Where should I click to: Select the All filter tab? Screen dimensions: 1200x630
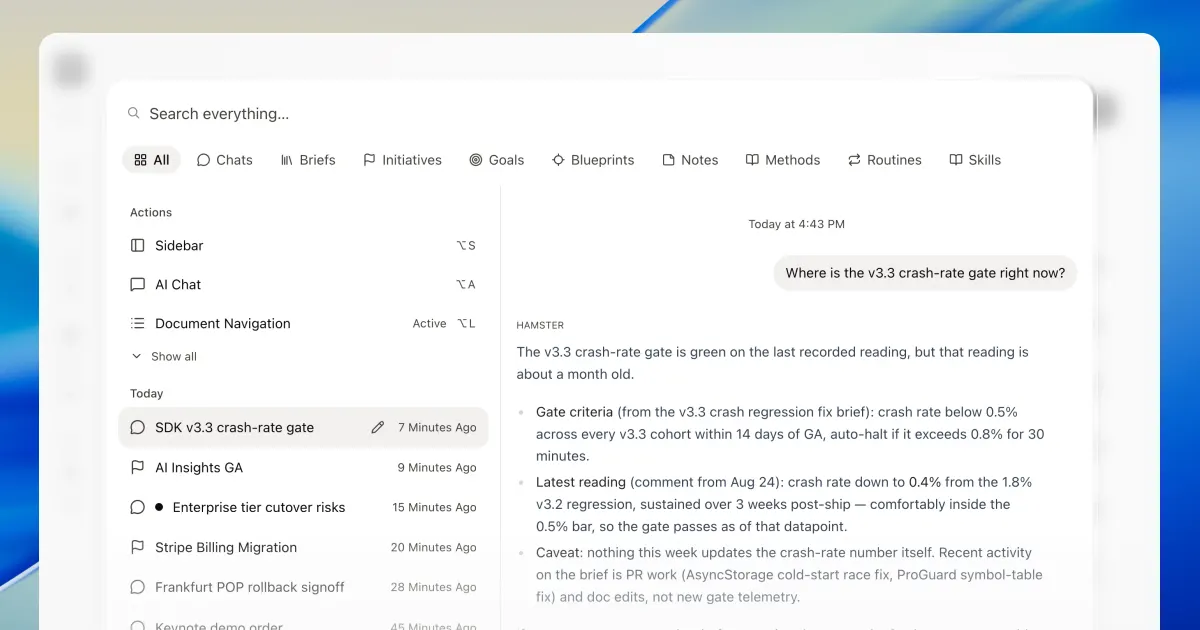151,160
